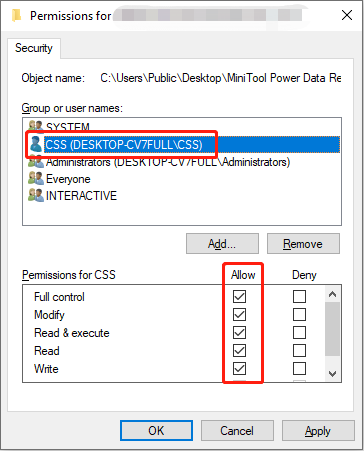This screenshot has width=364, height=451.
Task: Close the Permissions dialog window
Action: coord(347,15)
